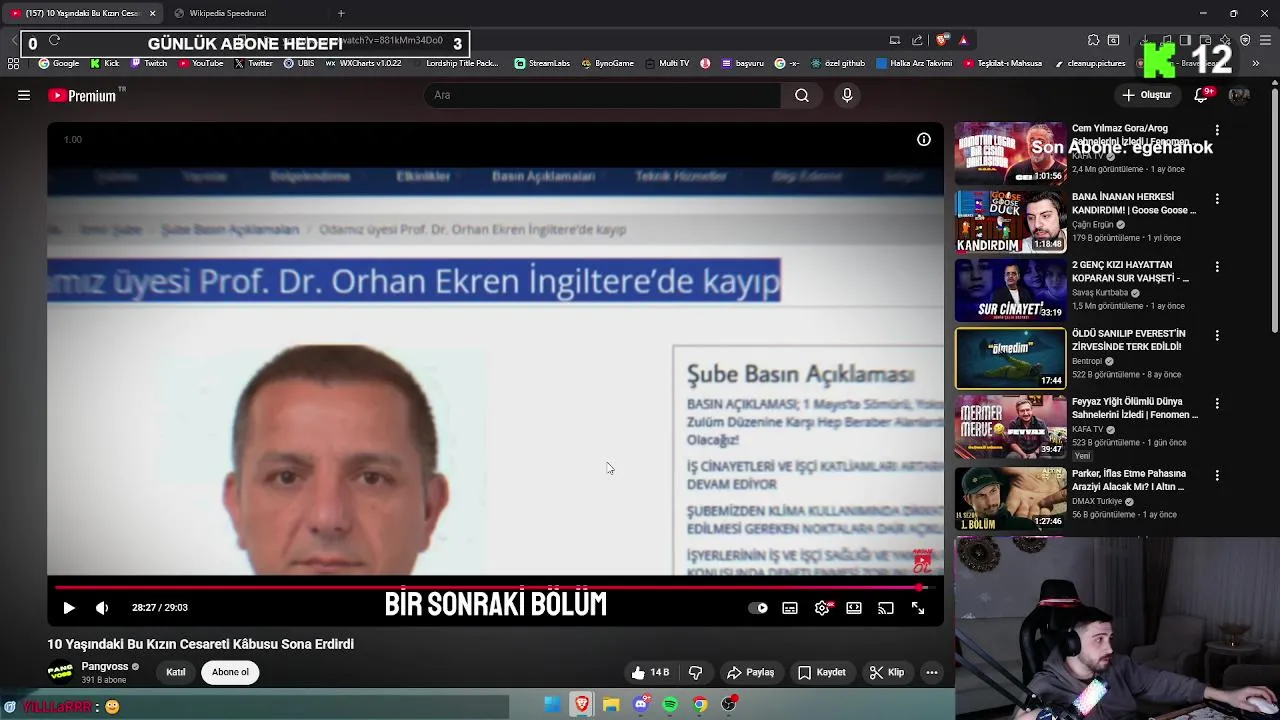
Task: Open Multi TV bookmark
Action: tap(667, 63)
